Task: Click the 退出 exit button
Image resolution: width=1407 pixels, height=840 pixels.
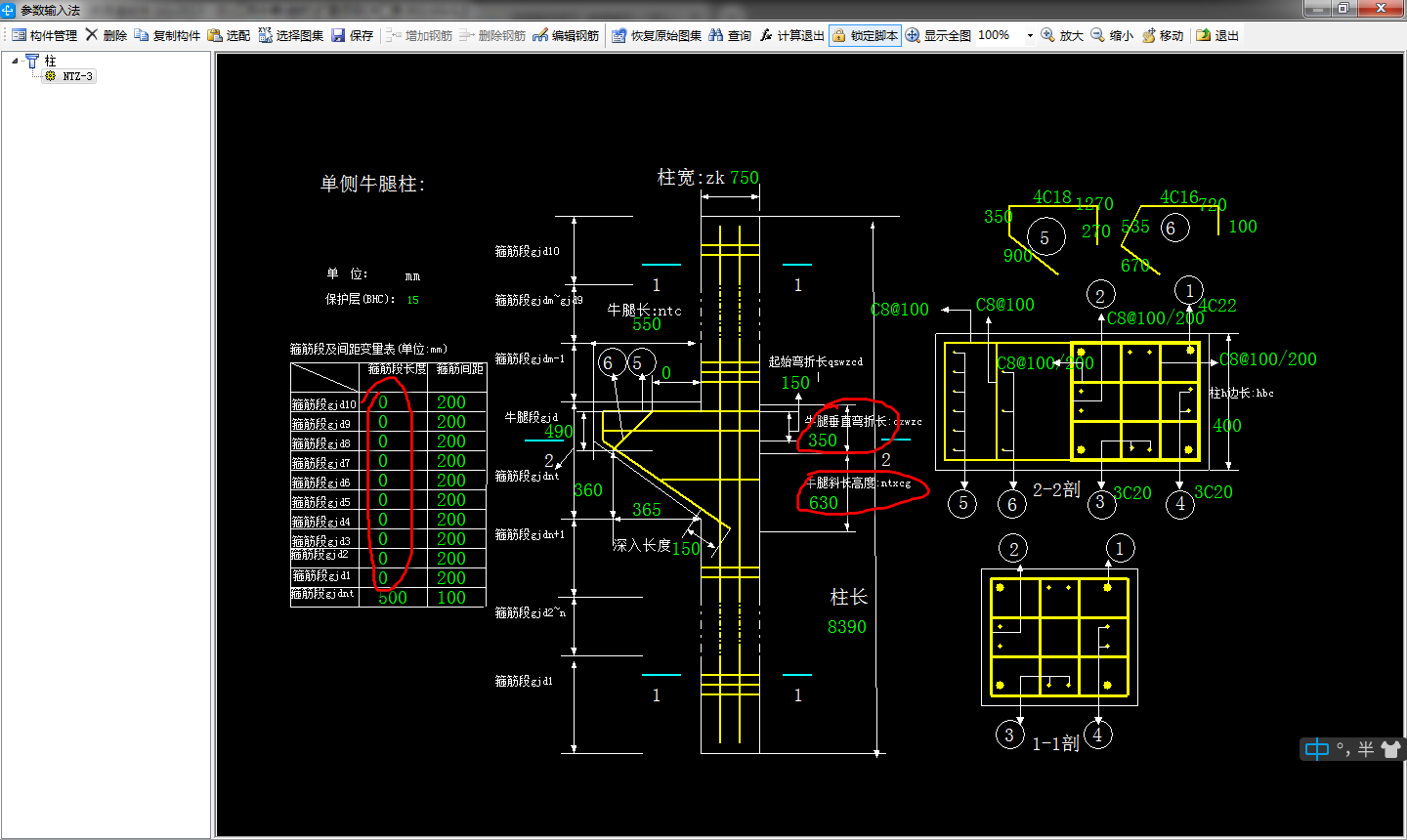Action: coord(1217,35)
